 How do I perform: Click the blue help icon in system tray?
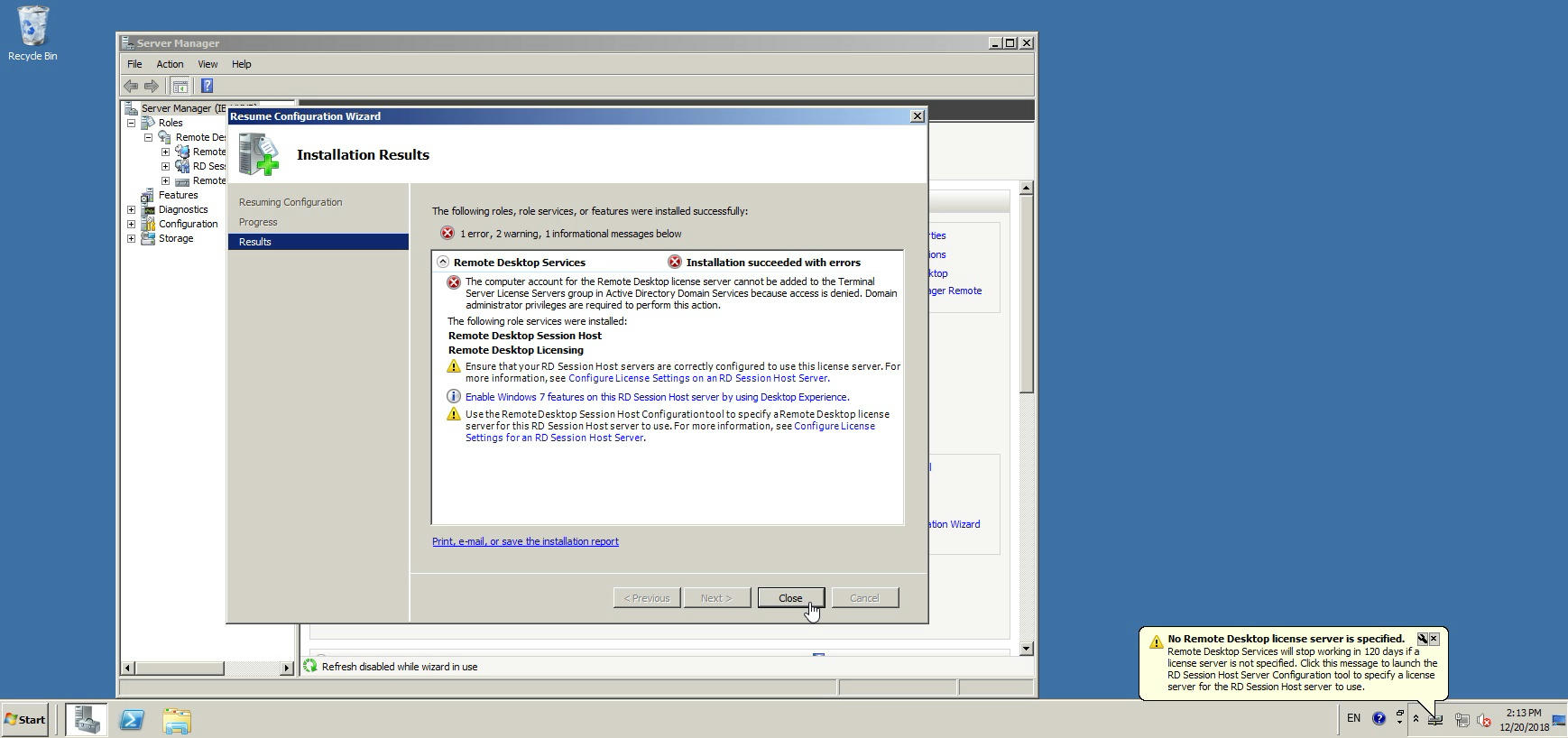(1379, 719)
